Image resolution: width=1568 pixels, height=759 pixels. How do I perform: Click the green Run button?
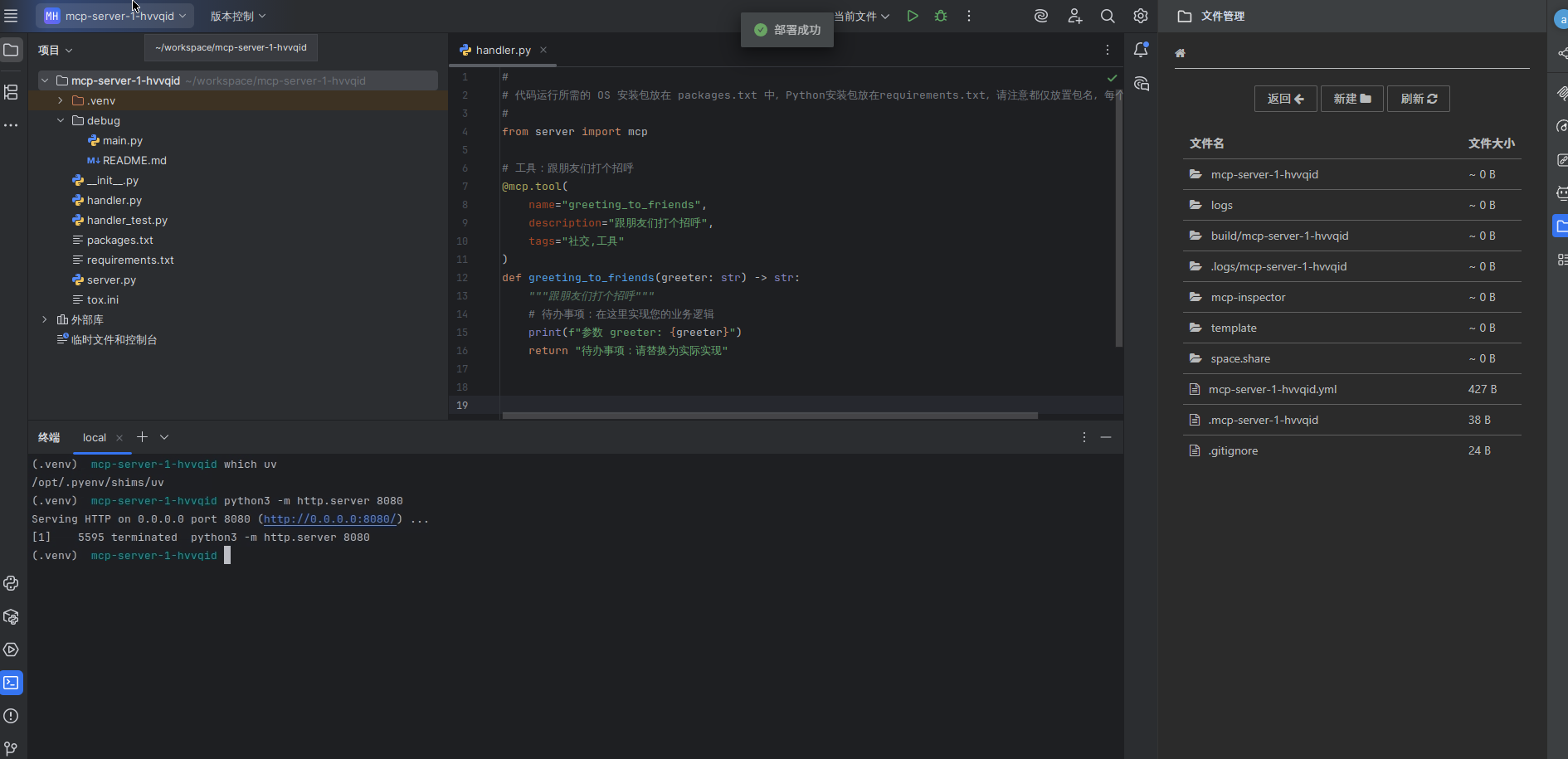click(912, 16)
